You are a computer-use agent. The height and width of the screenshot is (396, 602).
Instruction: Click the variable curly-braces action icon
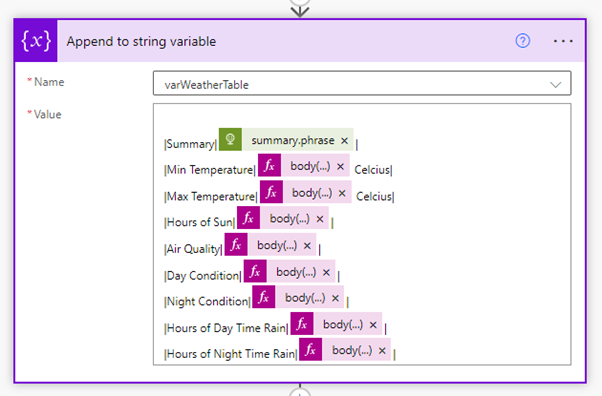(x=36, y=41)
